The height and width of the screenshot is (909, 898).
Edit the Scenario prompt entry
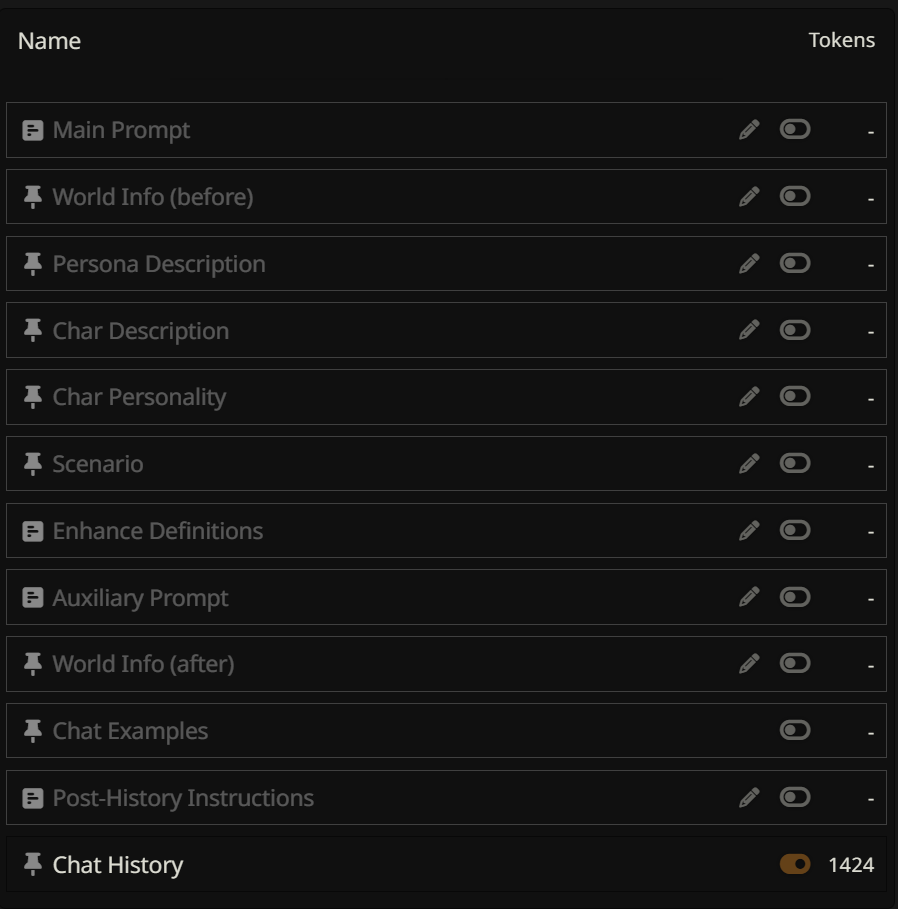749,464
